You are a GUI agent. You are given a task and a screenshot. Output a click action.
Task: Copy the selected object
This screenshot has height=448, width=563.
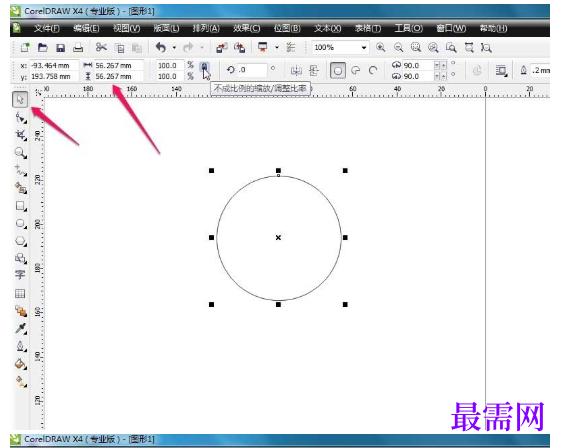[x=119, y=48]
